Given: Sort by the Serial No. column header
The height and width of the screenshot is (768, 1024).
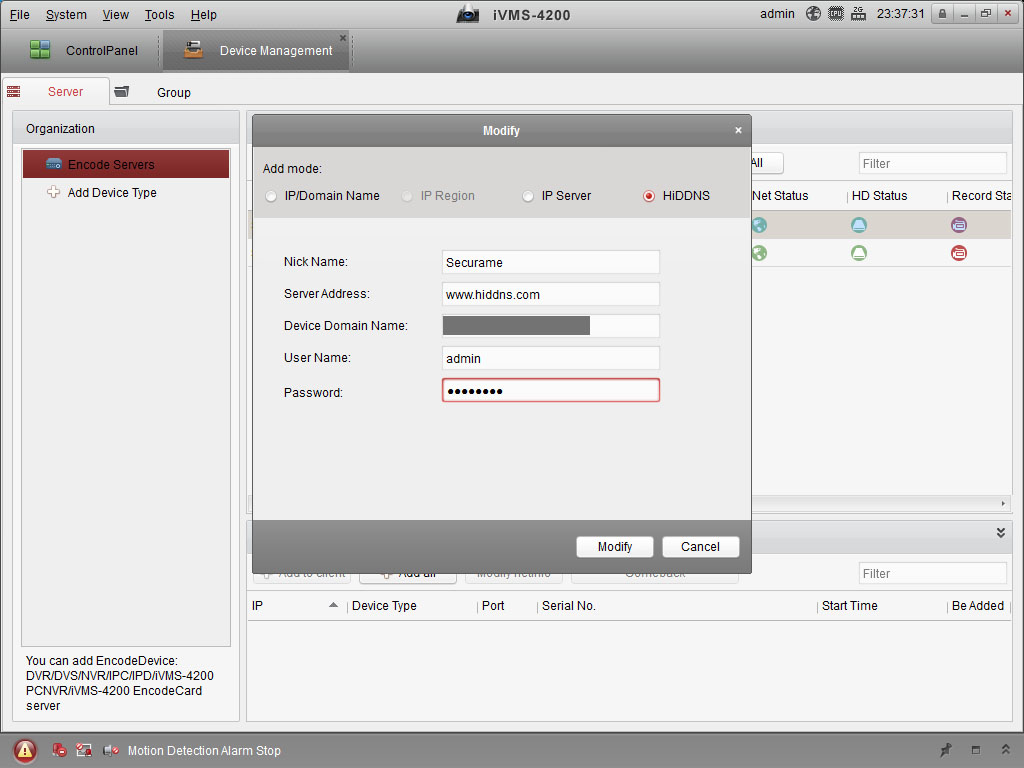Looking at the screenshot, I should pyautogui.click(x=569, y=606).
